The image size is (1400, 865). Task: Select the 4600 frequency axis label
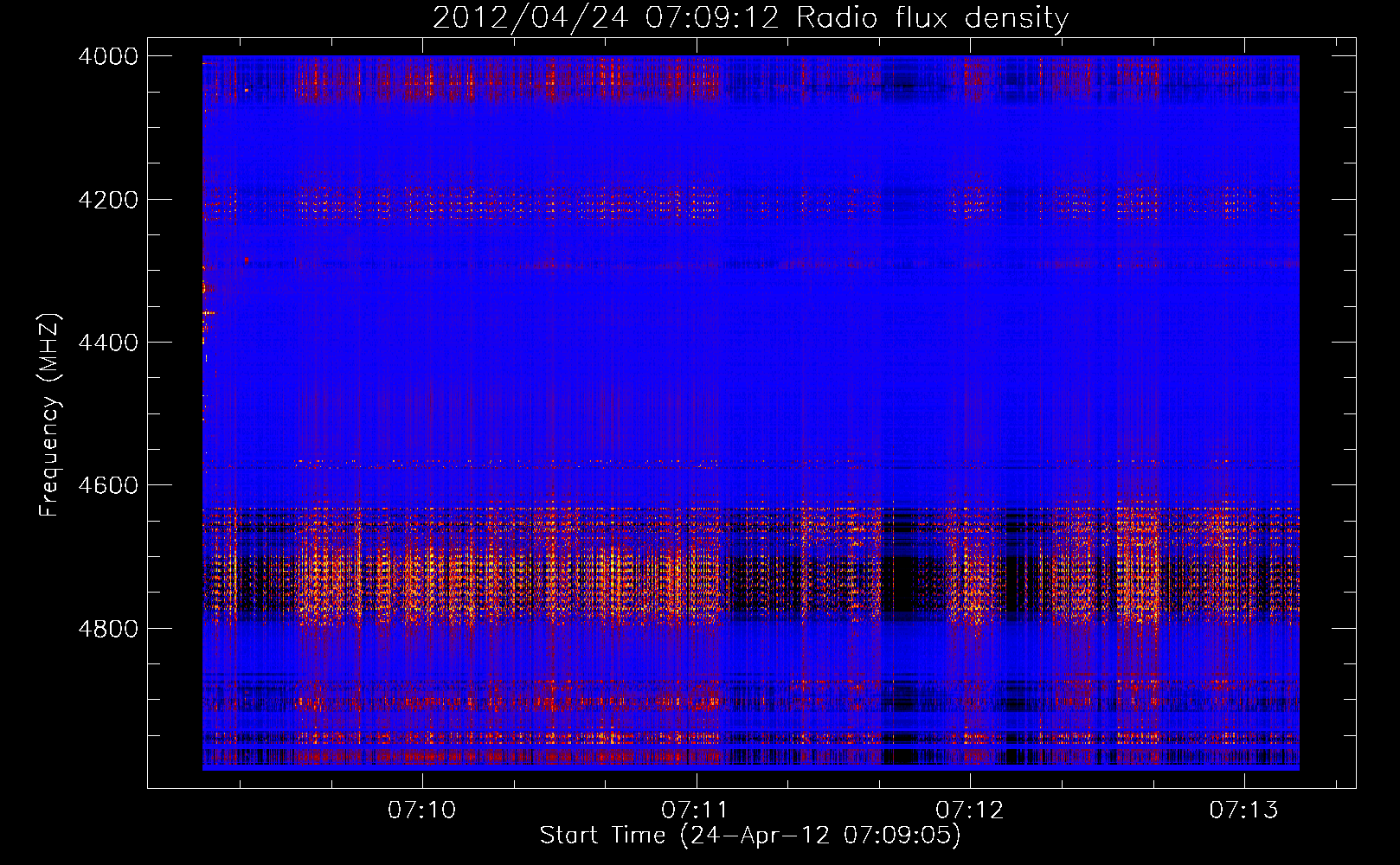click(x=108, y=485)
